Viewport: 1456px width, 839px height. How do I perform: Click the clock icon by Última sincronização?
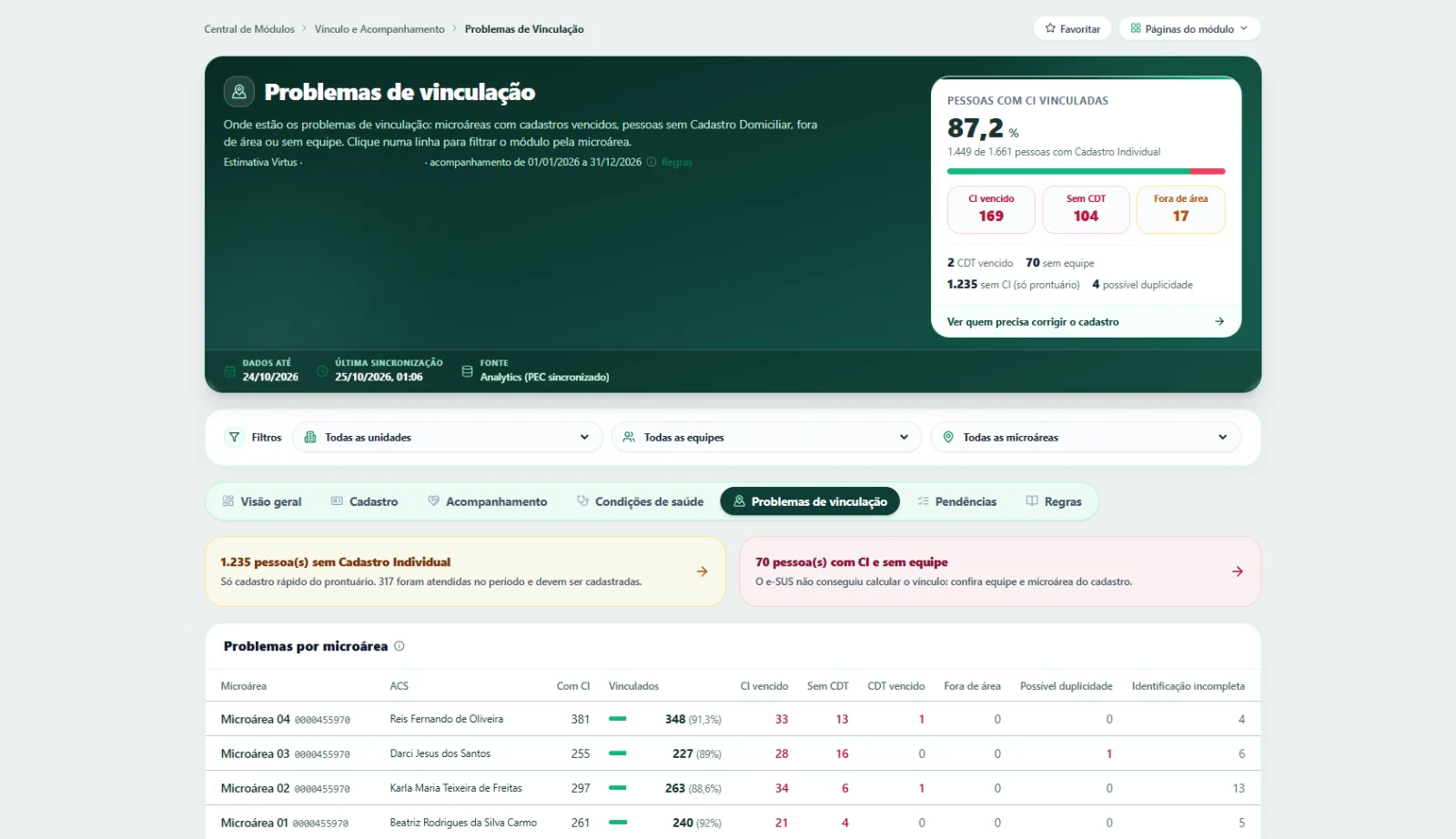click(322, 371)
